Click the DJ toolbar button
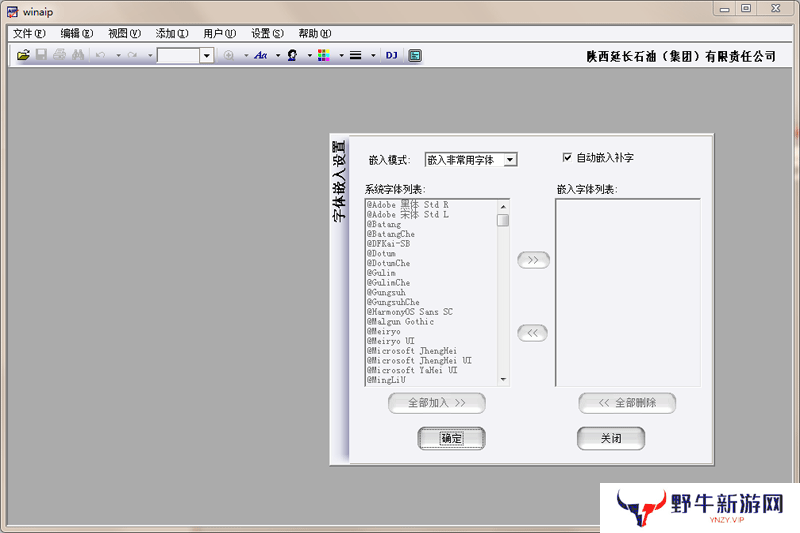 (x=391, y=55)
